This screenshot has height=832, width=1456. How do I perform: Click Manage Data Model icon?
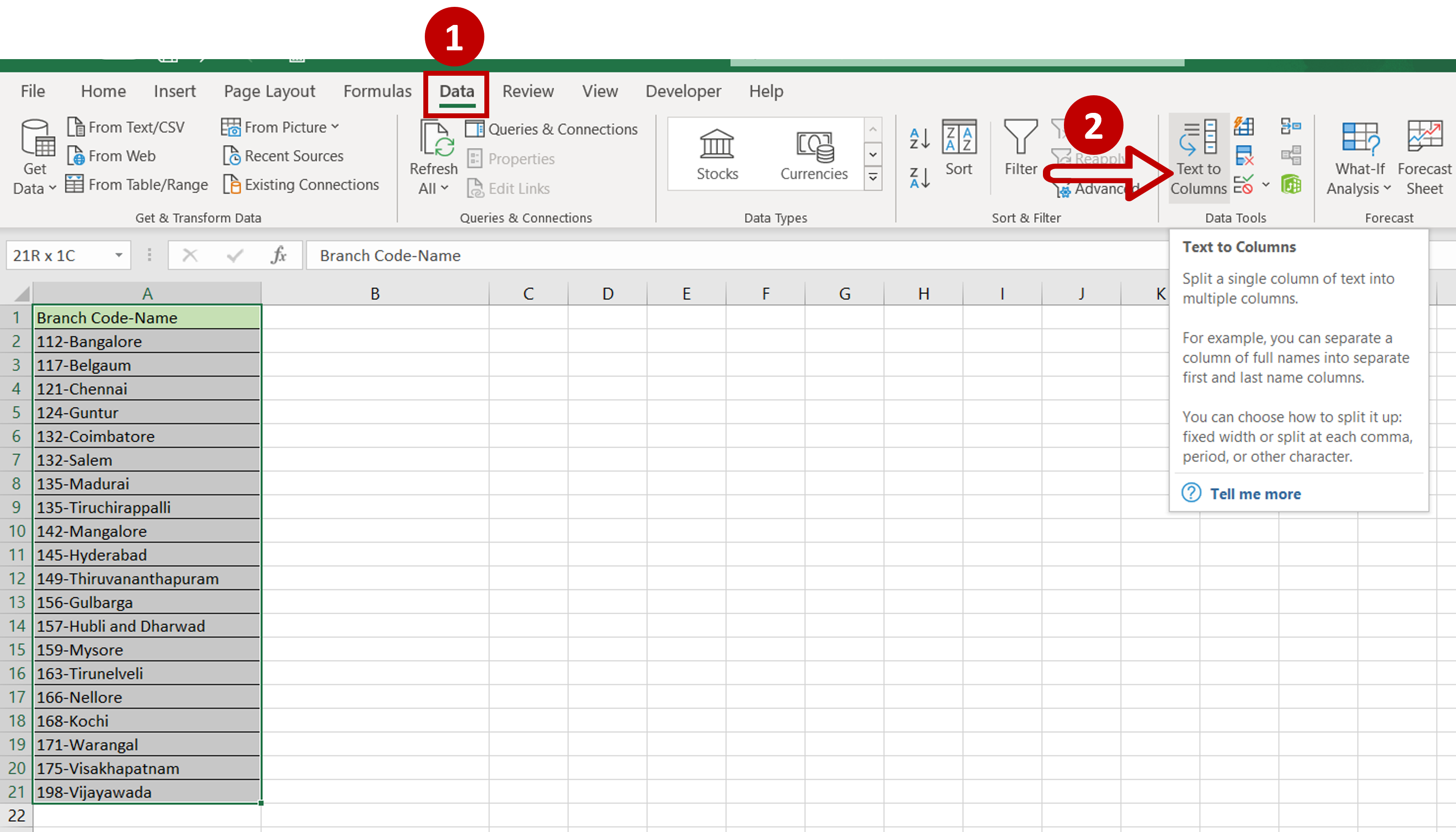1290,184
